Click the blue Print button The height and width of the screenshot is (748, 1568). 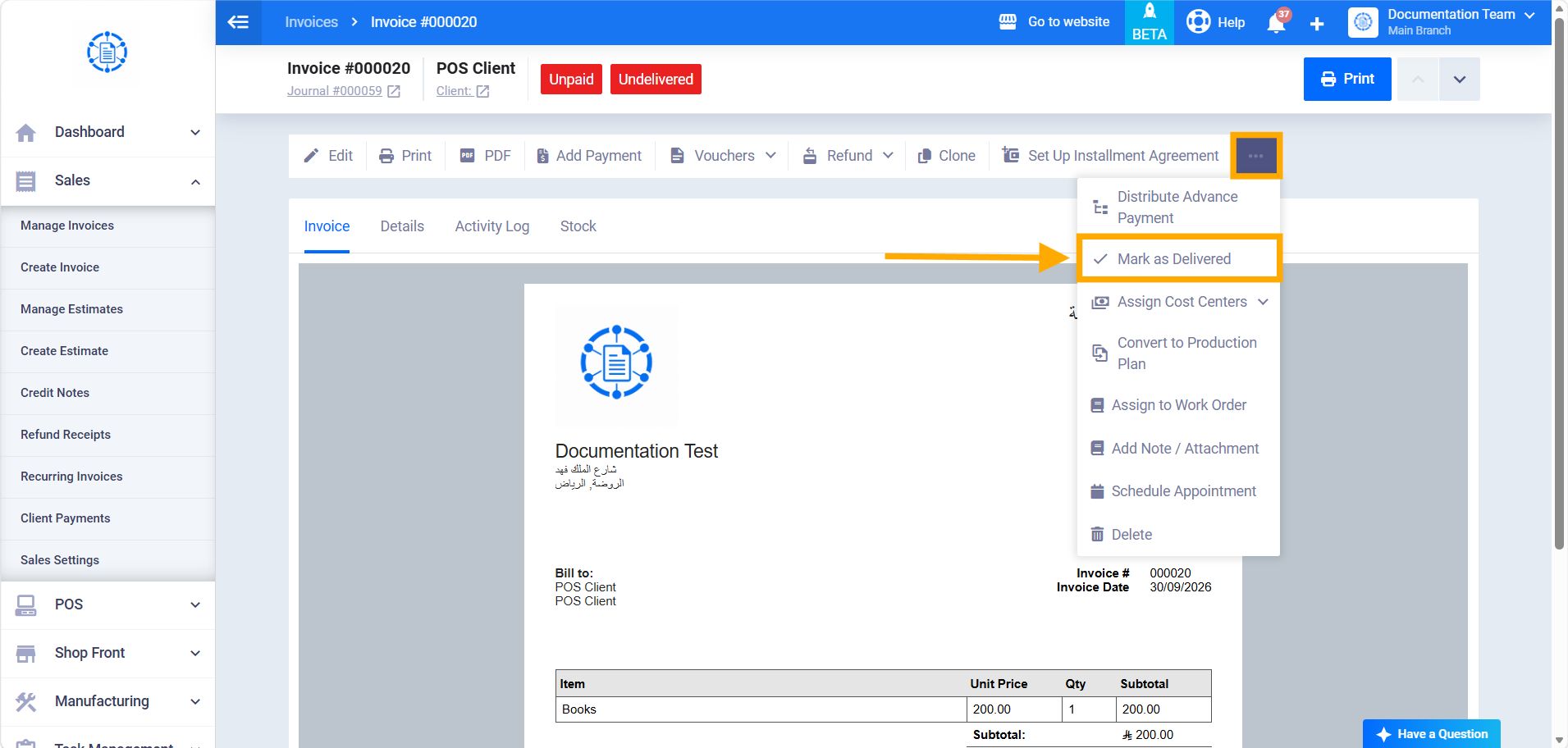pyautogui.click(x=1347, y=79)
